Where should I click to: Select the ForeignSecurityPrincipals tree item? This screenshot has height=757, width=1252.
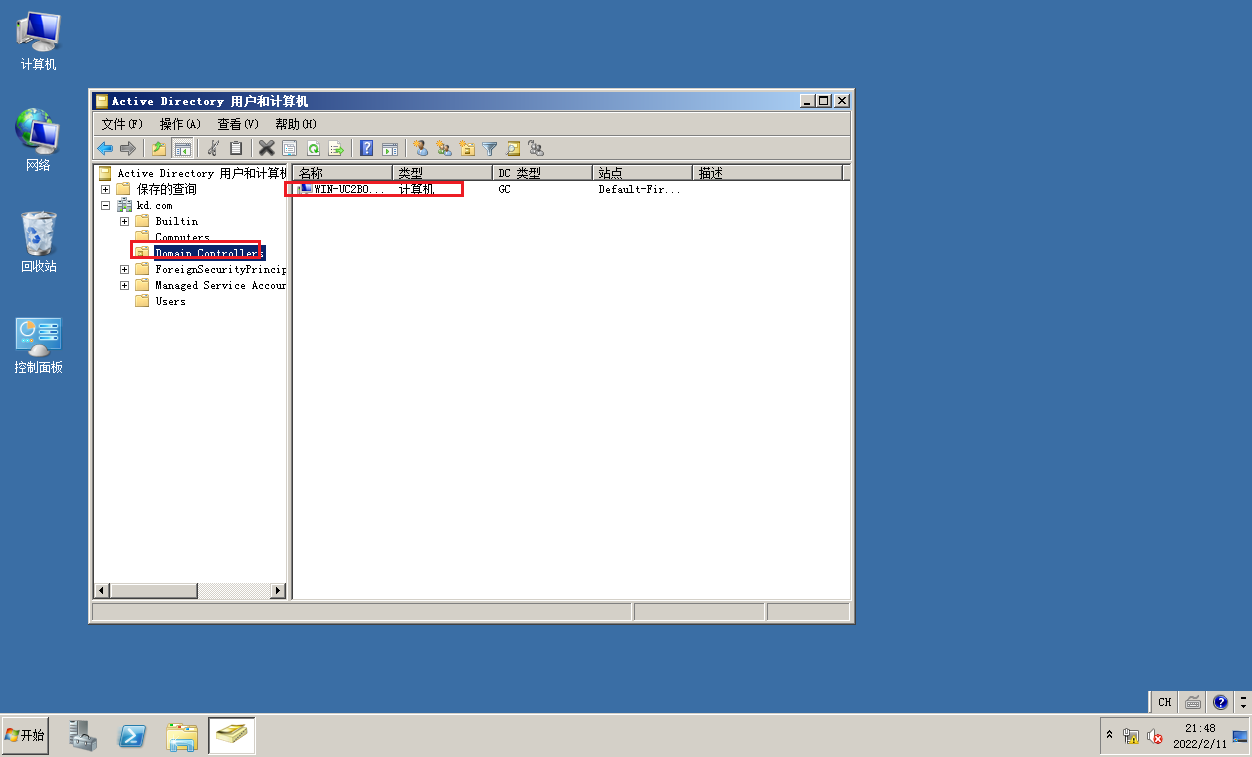[x=220, y=269]
